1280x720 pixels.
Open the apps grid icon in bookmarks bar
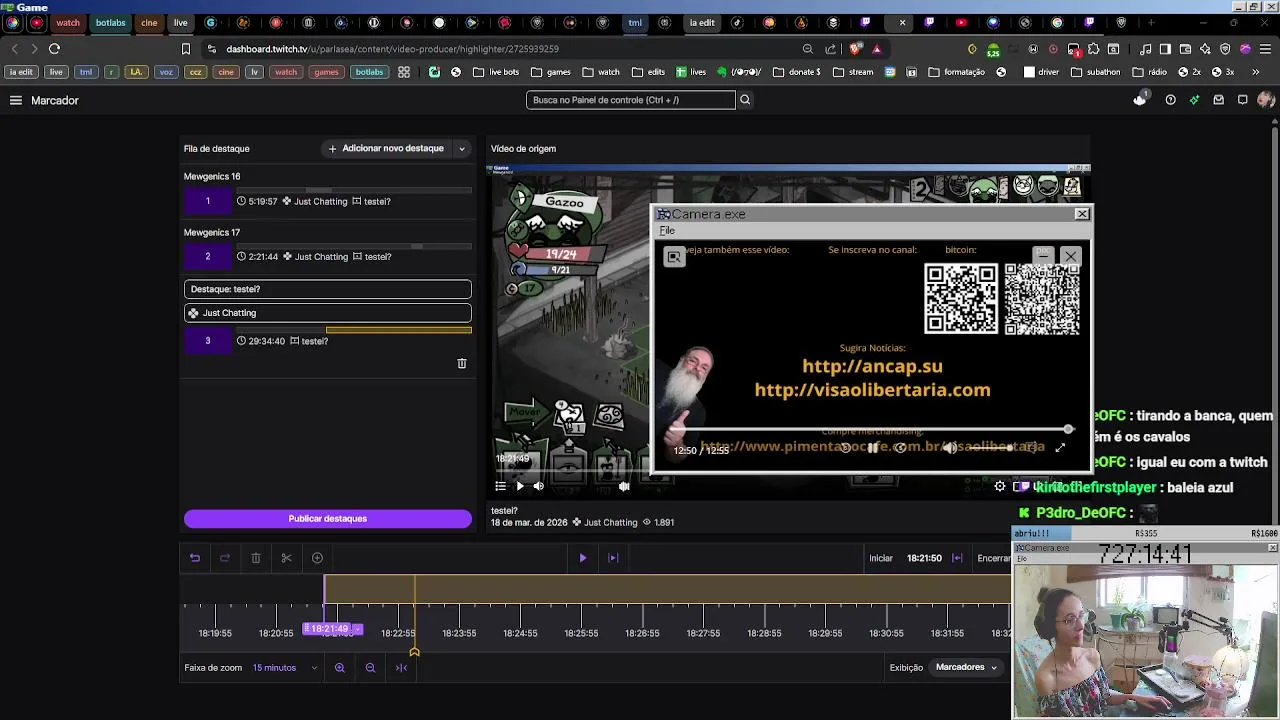[x=404, y=72]
